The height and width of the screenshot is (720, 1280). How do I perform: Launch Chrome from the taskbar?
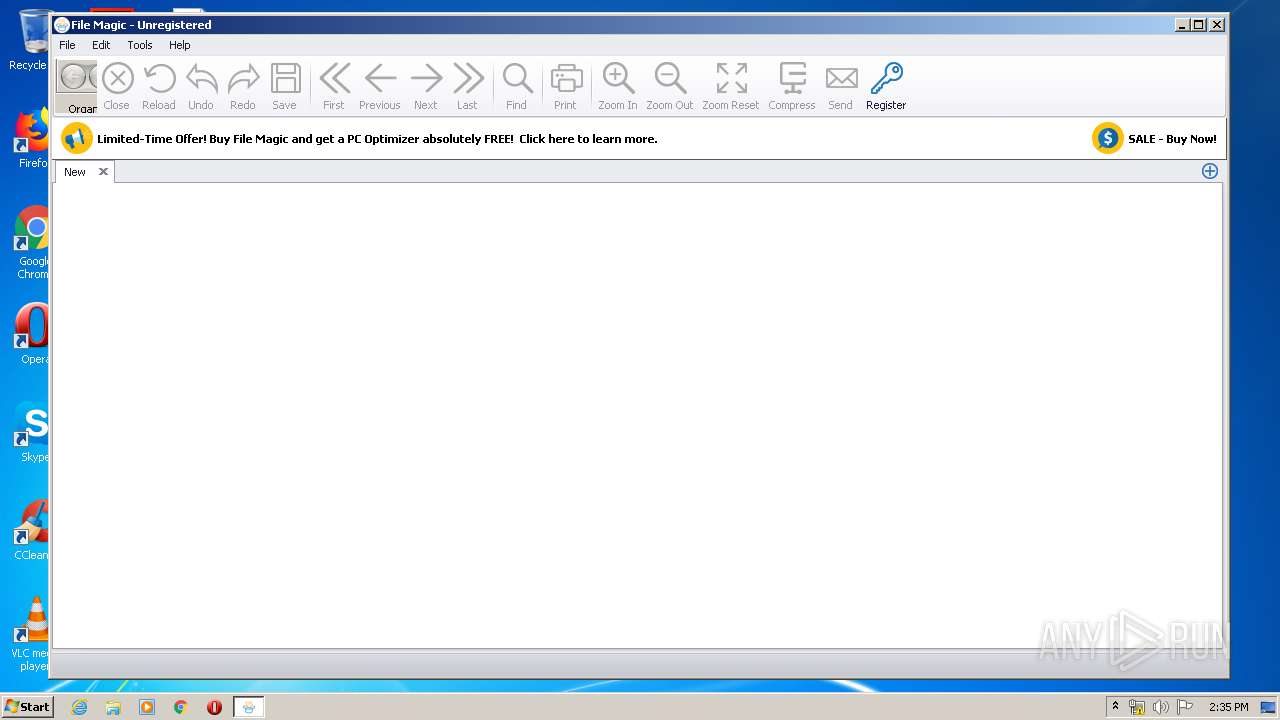181,707
